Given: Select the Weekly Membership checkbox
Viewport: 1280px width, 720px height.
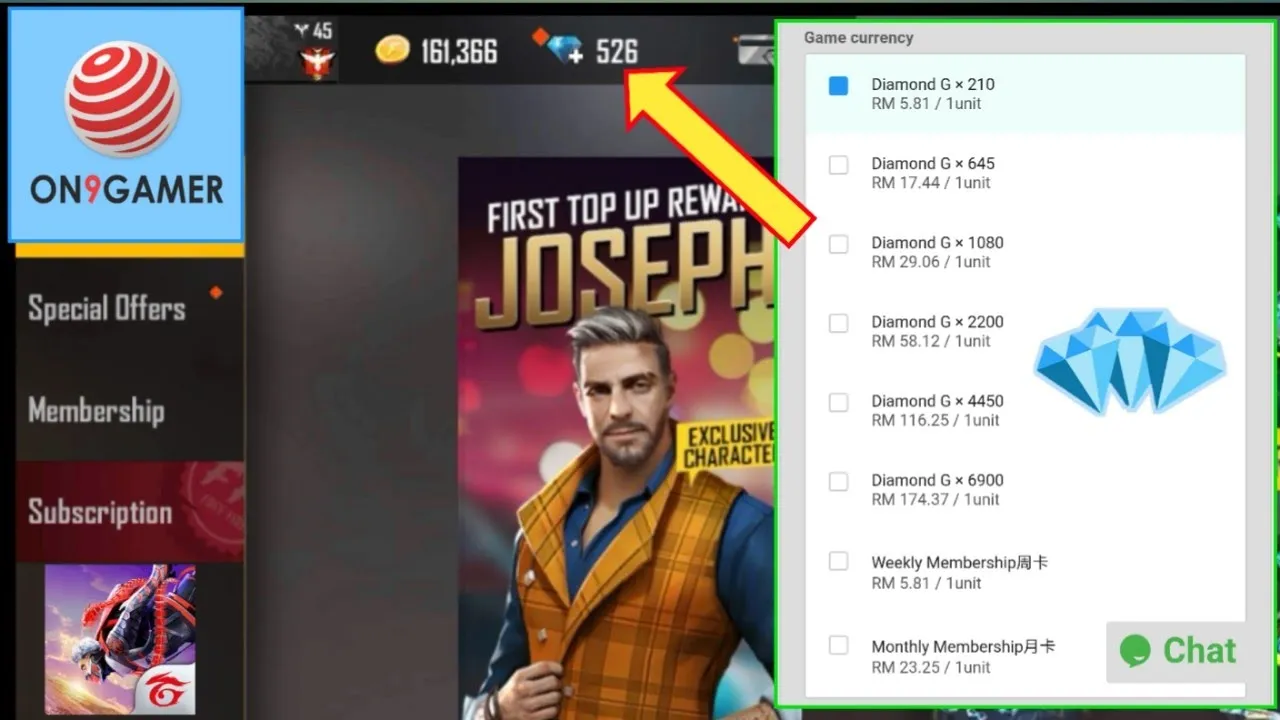Looking at the screenshot, I should [838, 561].
